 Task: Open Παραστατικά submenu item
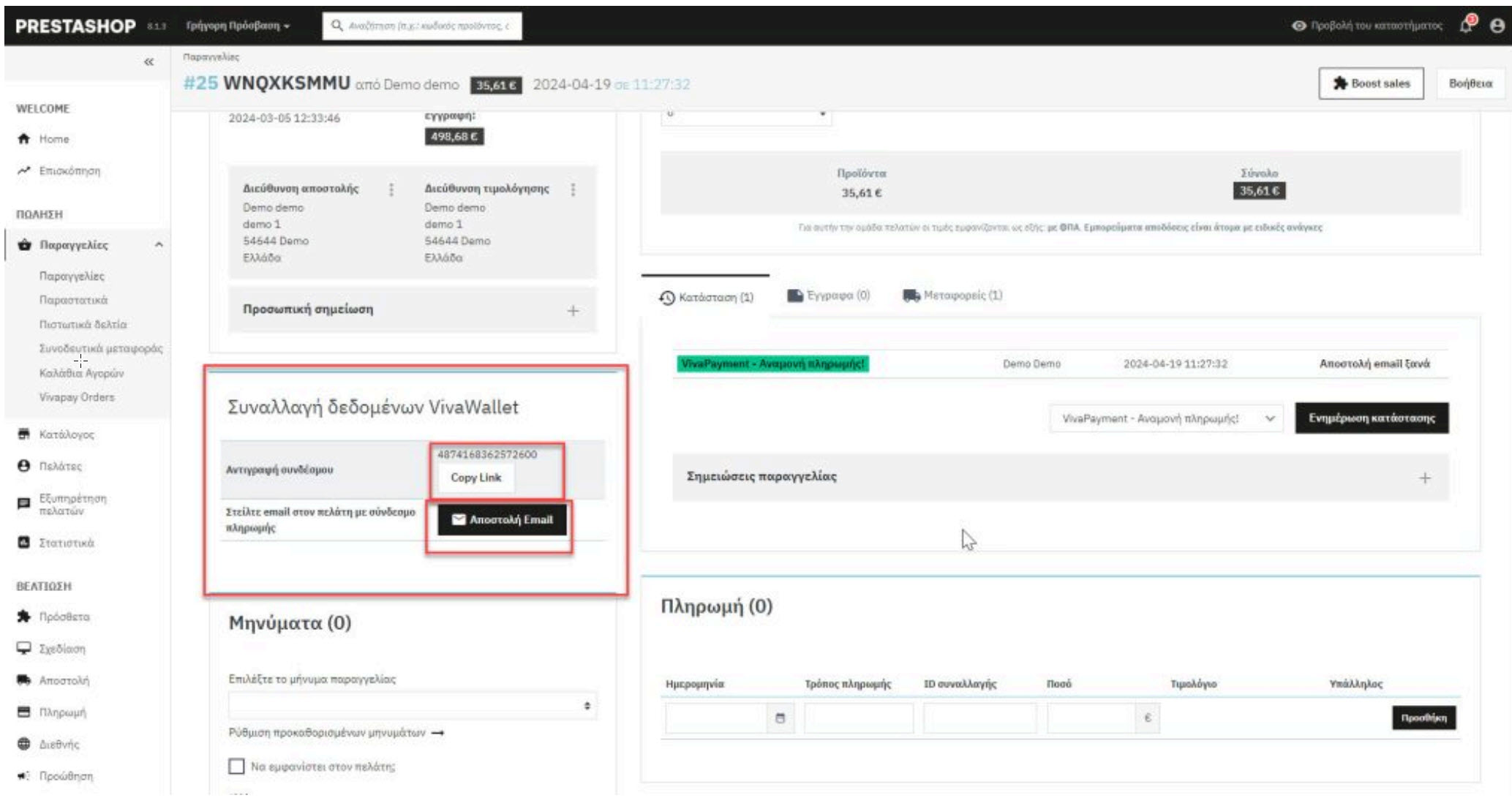point(73,301)
